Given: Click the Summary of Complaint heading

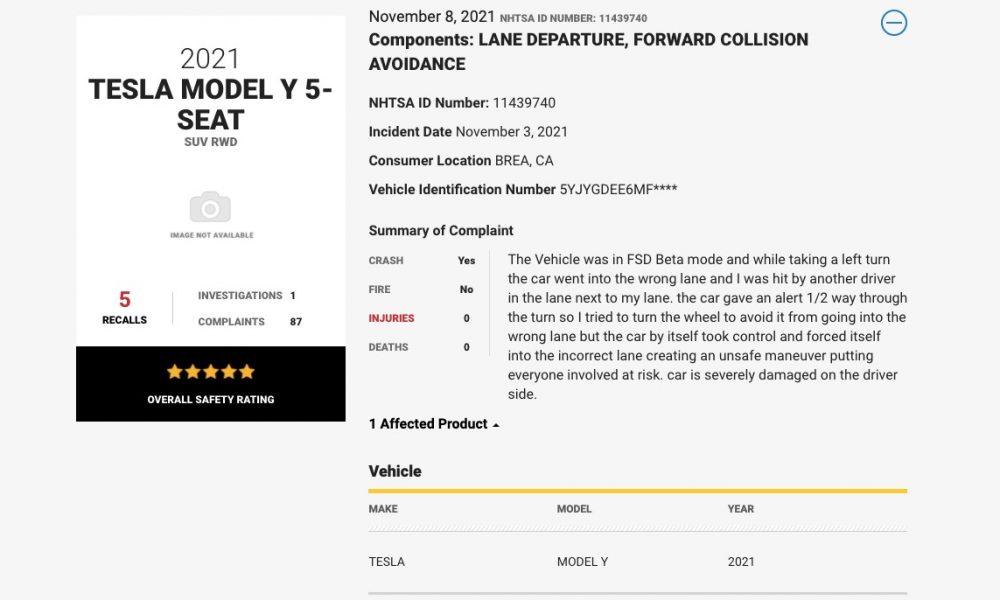Looking at the screenshot, I should (x=441, y=230).
